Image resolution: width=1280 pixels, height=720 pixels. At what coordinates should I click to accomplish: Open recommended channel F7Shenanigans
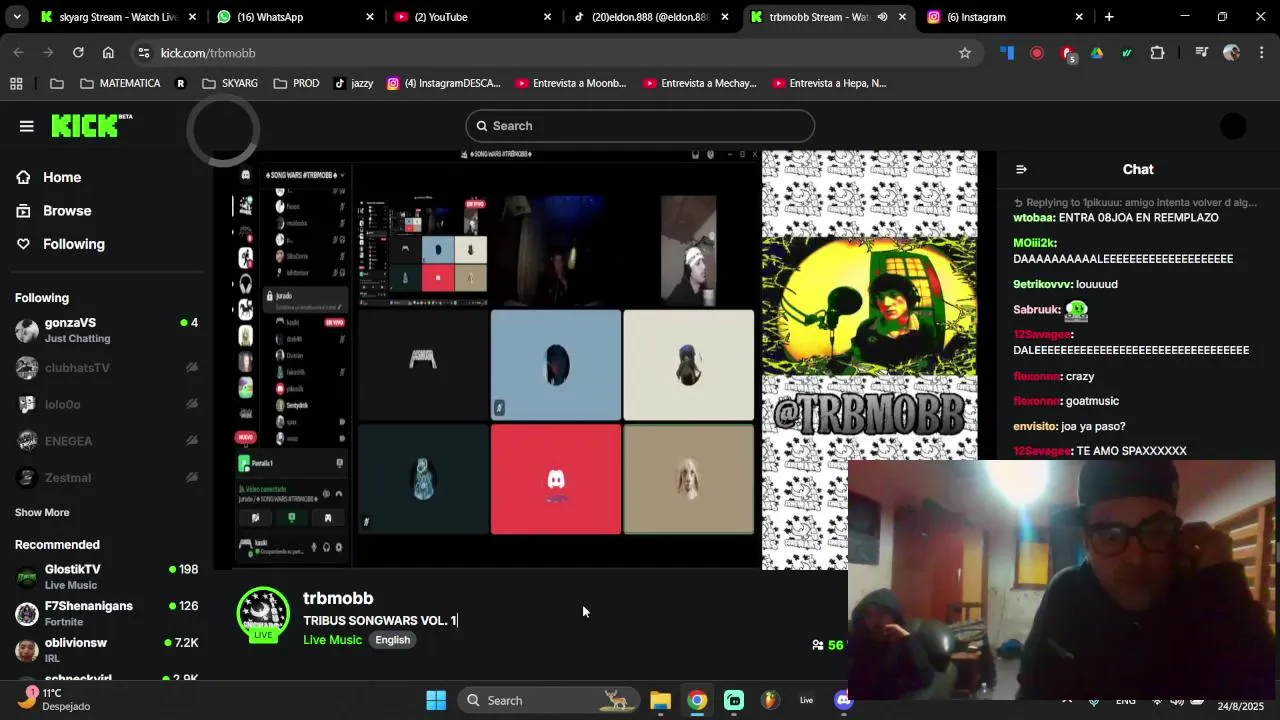coord(106,613)
